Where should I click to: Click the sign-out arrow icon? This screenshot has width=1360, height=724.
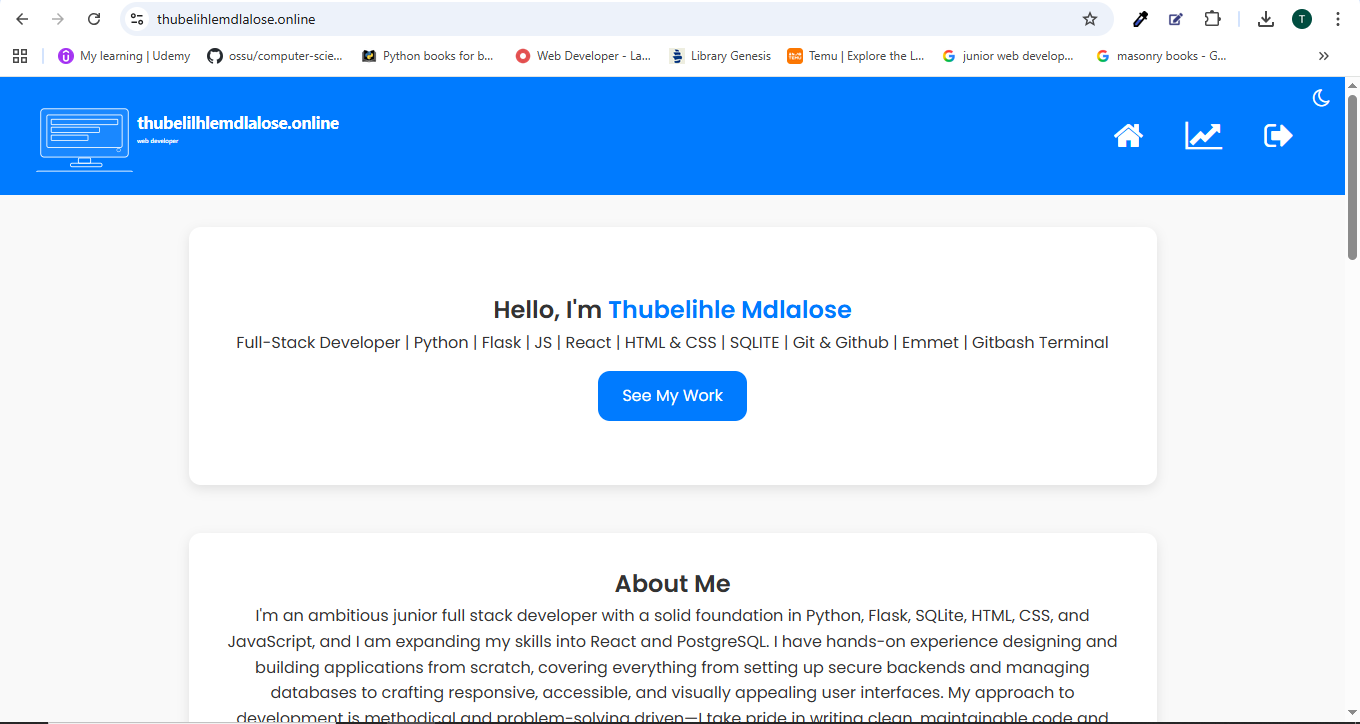[x=1279, y=136]
